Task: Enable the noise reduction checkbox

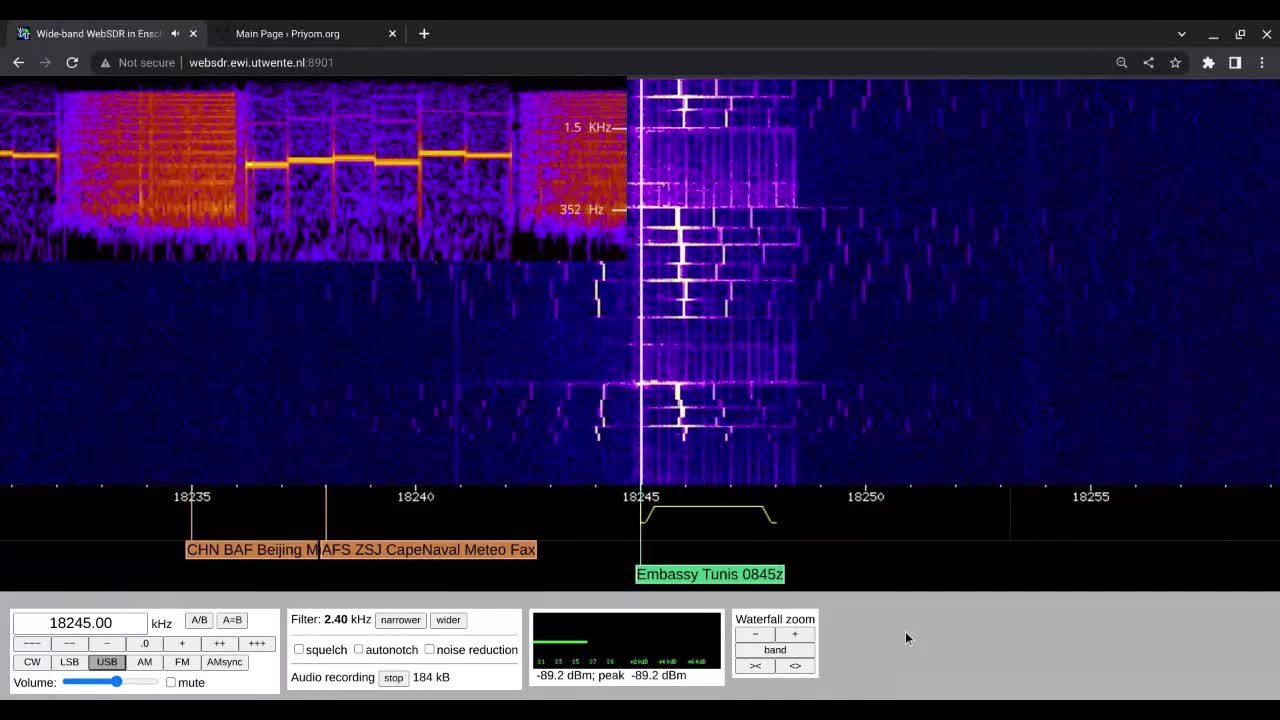Action: tap(429, 649)
